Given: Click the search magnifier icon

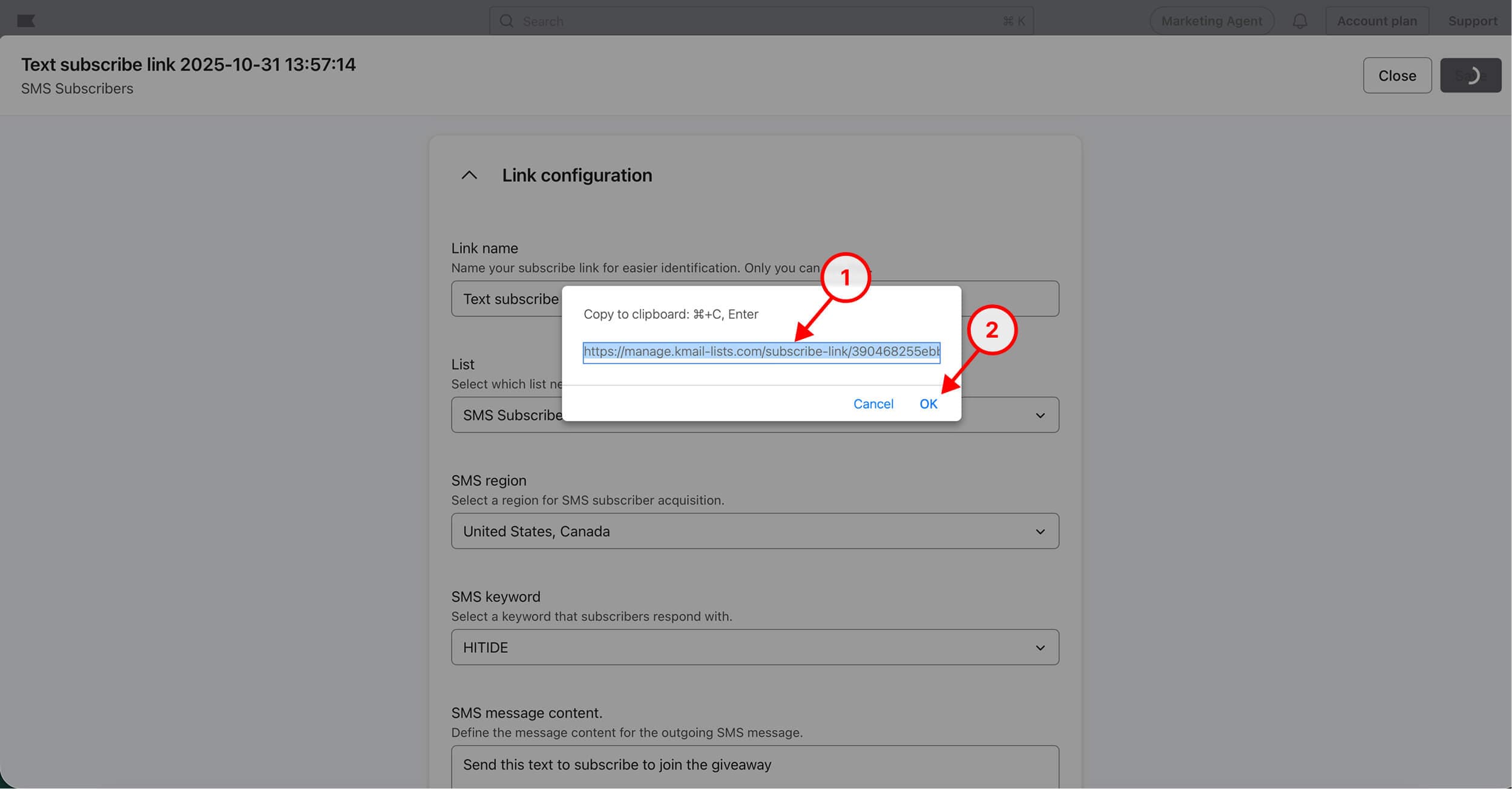Looking at the screenshot, I should click(x=507, y=21).
